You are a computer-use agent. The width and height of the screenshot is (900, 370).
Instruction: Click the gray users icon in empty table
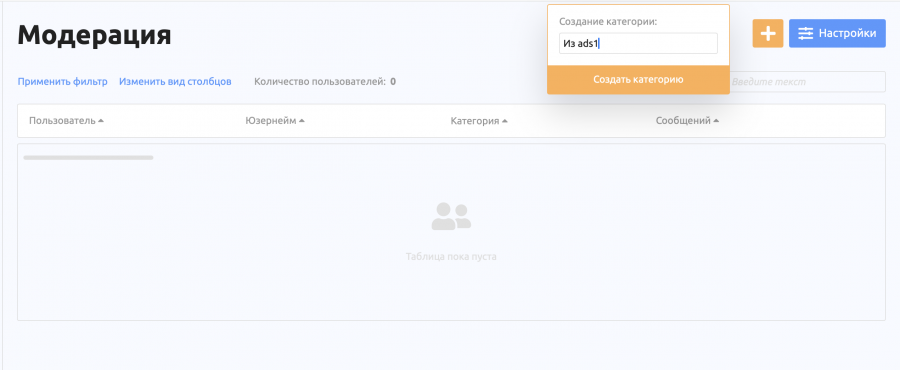pos(451,216)
